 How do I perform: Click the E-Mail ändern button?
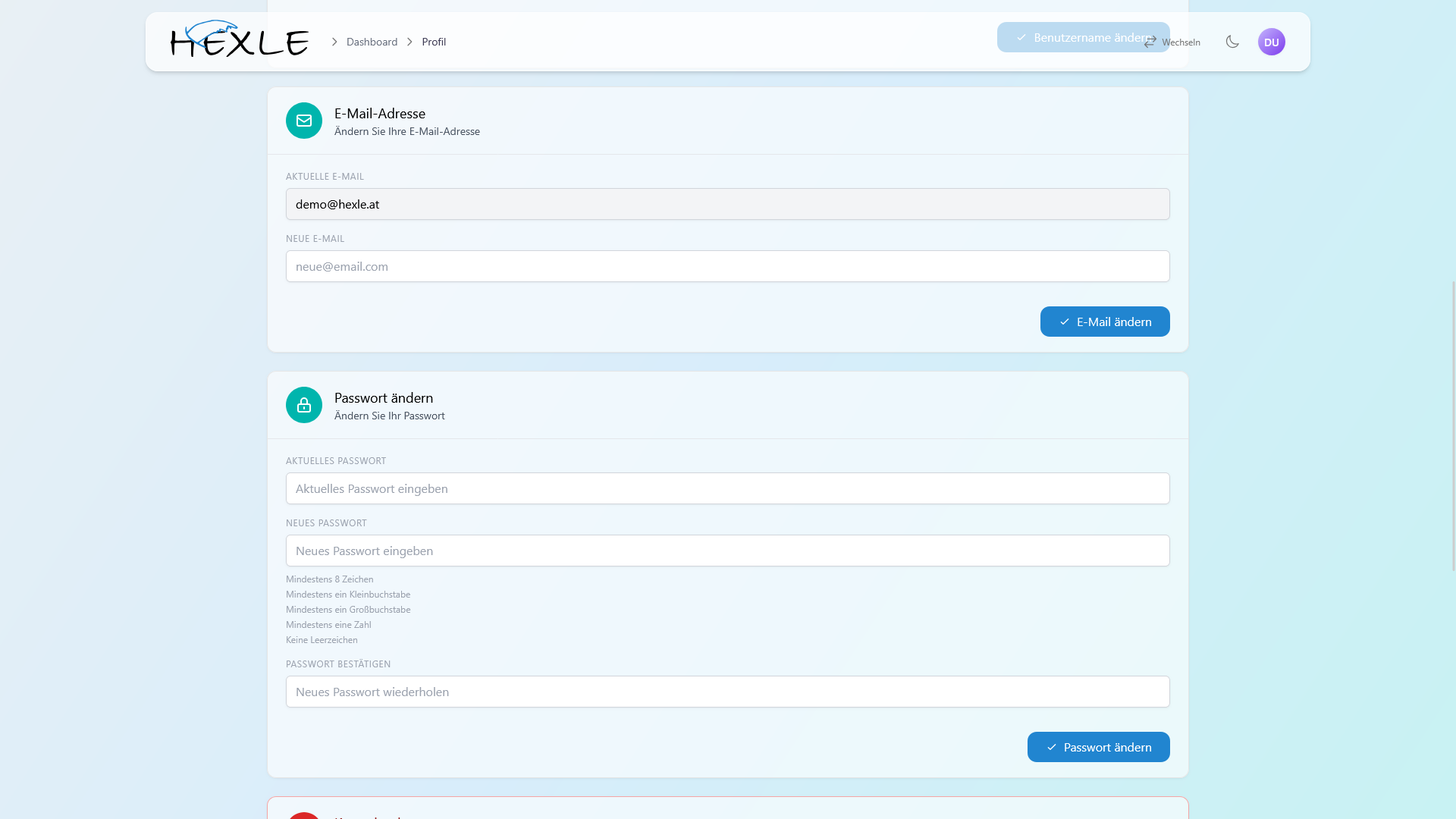(x=1105, y=322)
